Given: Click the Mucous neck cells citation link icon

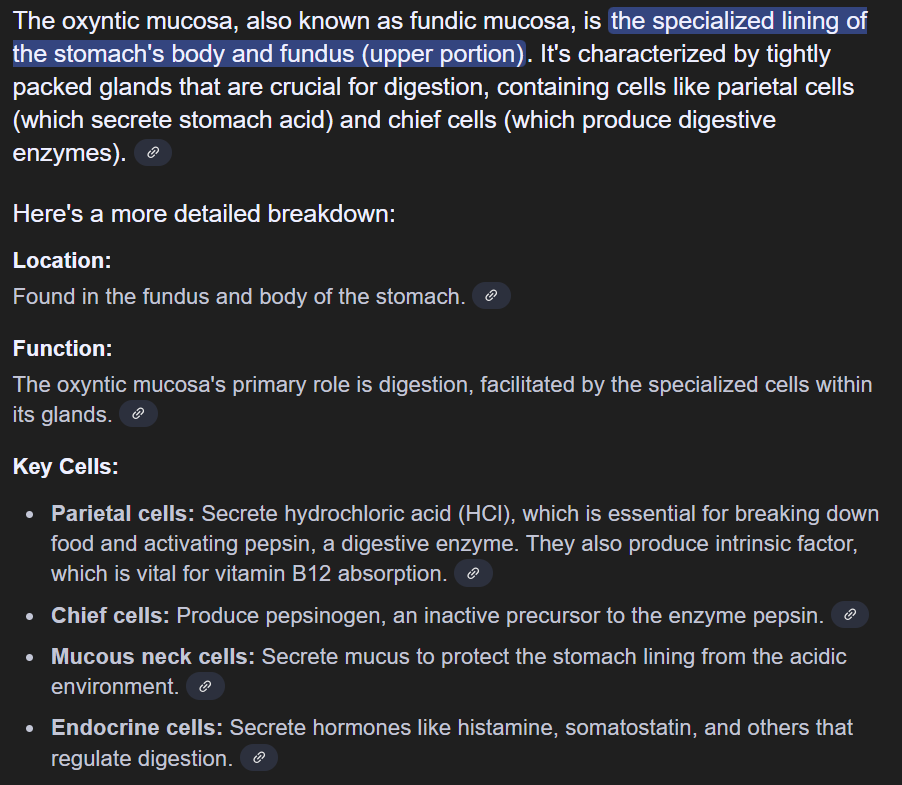Looking at the screenshot, I should click(205, 686).
